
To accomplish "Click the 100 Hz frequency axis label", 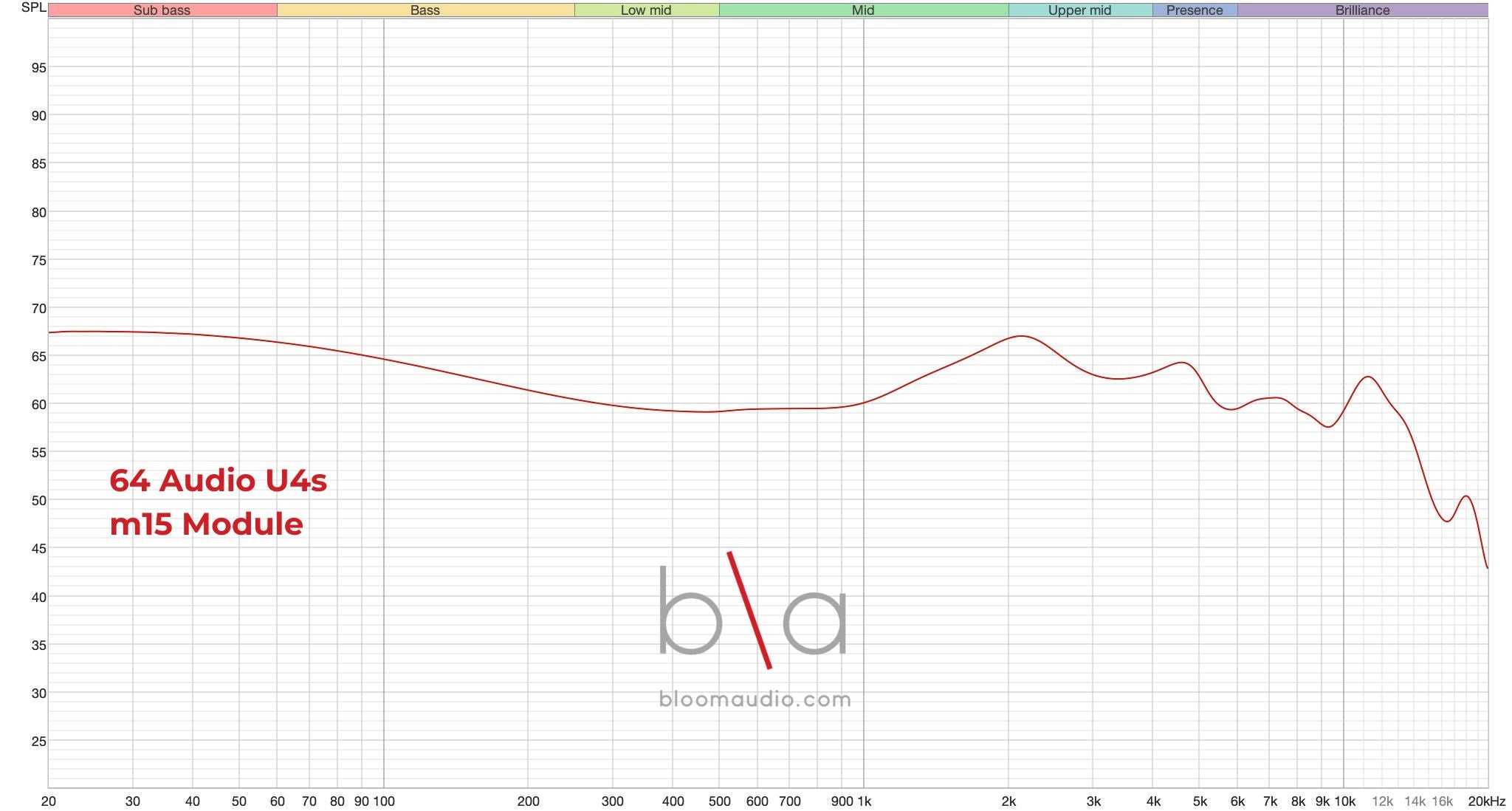I will coord(384,801).
